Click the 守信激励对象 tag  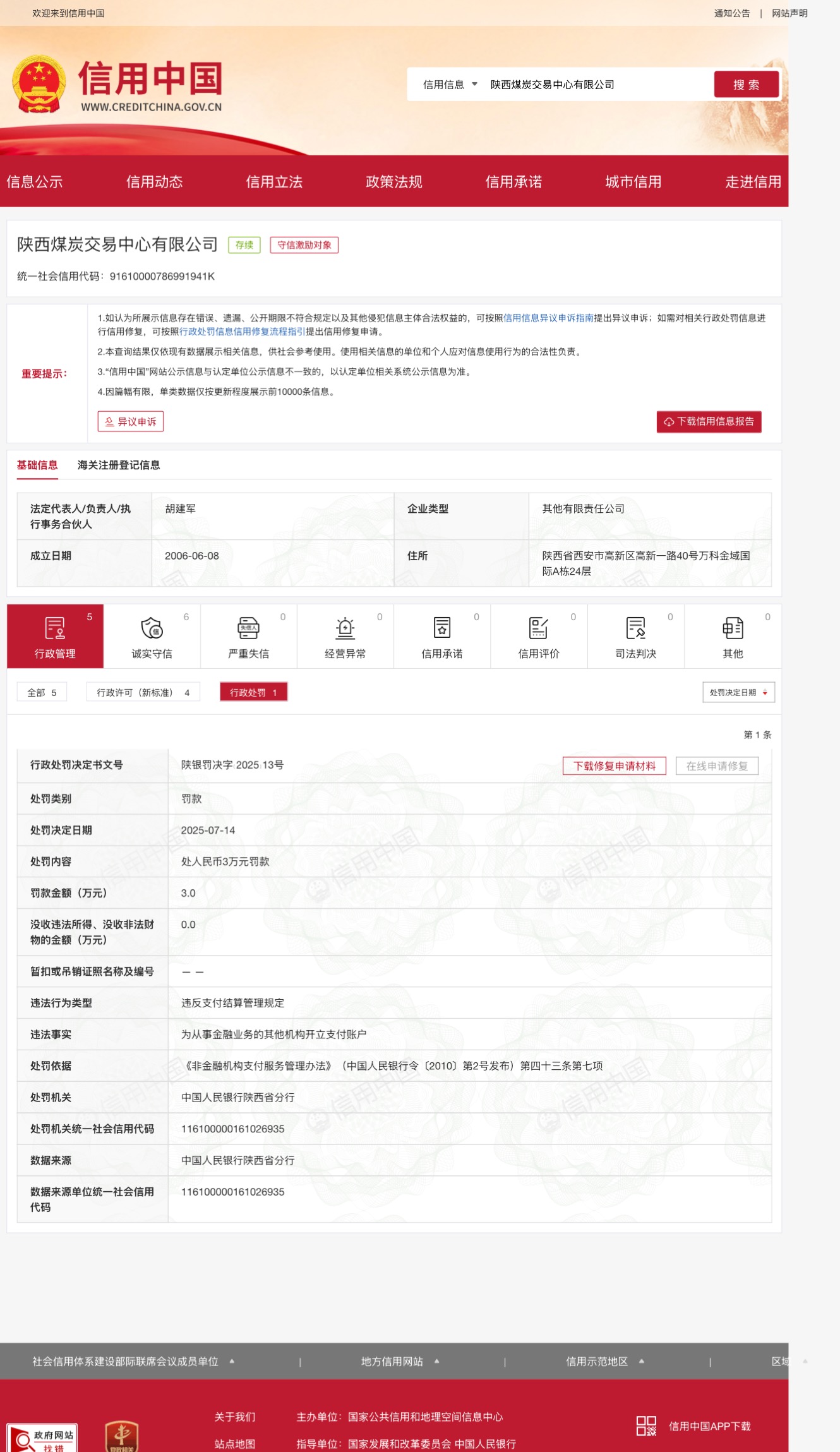click(x=304, y=245)
